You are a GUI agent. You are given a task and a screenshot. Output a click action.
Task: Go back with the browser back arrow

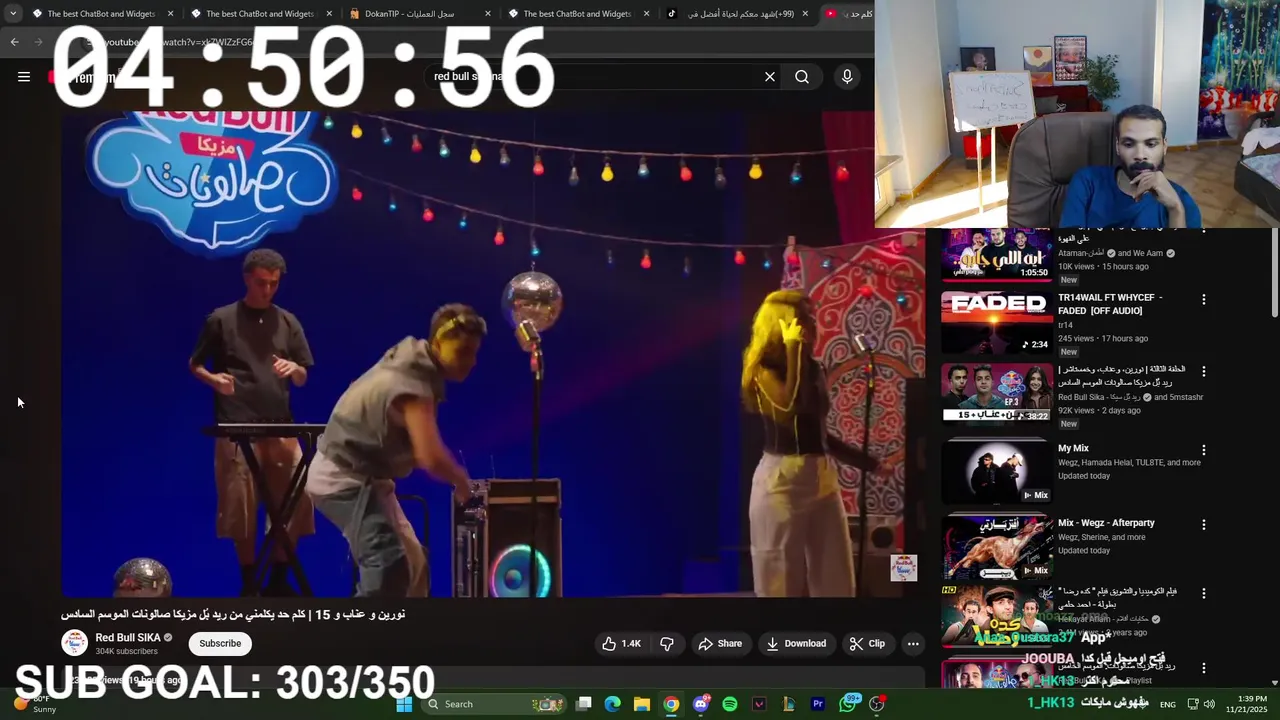click(x=14, y=42)
